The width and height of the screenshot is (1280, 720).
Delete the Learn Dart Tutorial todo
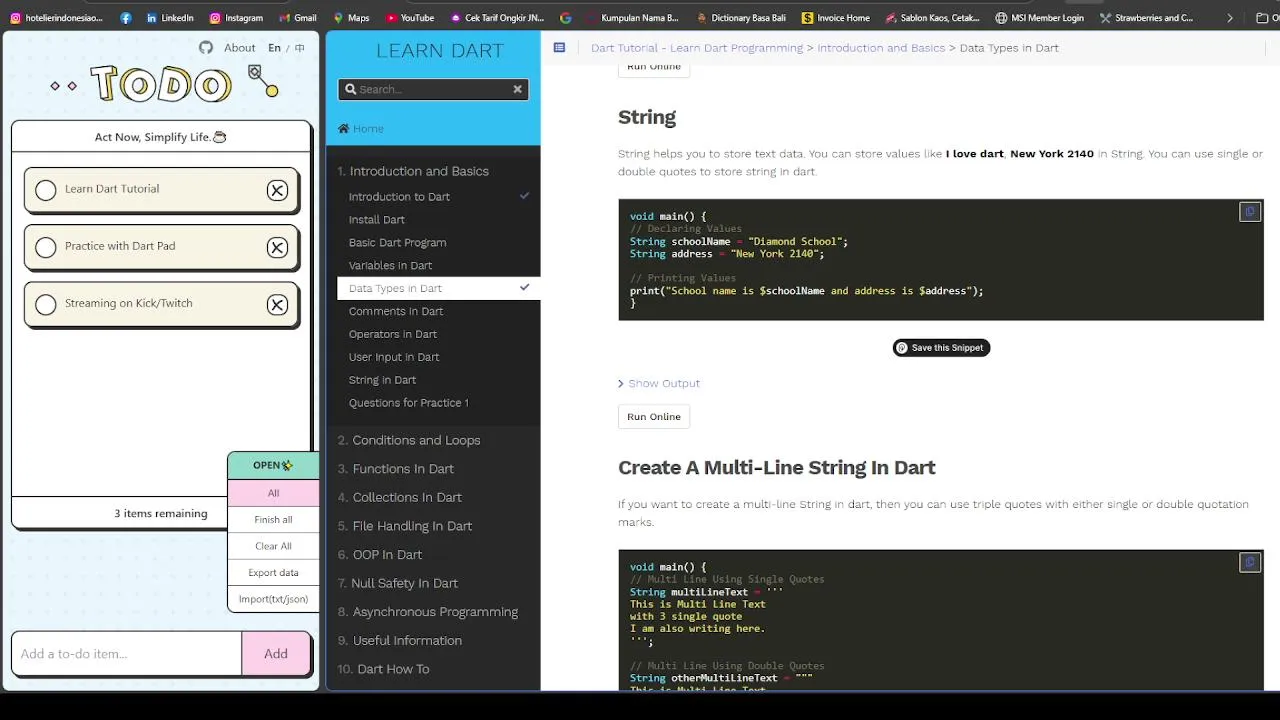[277, 190]
